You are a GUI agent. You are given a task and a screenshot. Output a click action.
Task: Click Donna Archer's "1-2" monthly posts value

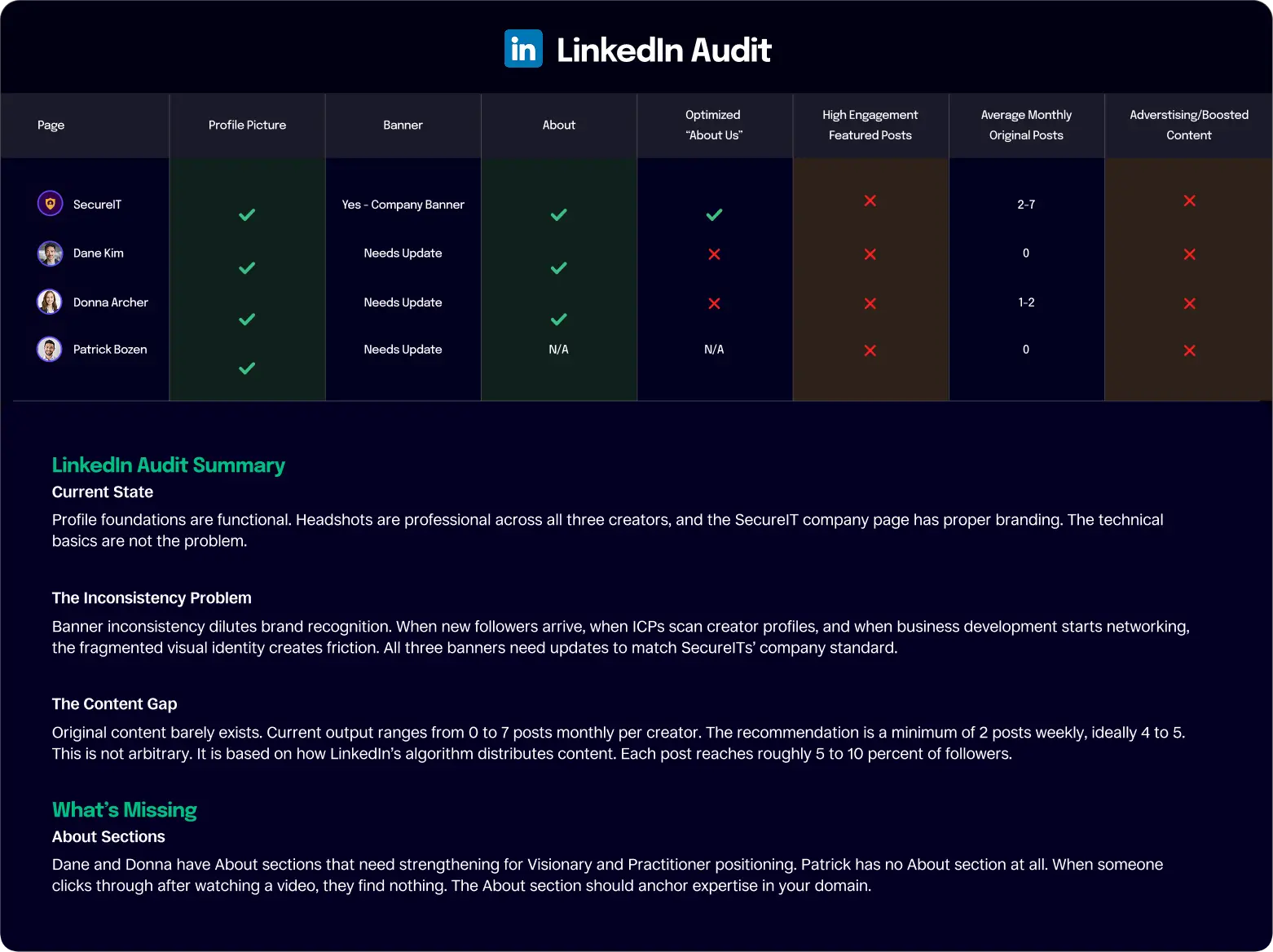click(1026, 302)
